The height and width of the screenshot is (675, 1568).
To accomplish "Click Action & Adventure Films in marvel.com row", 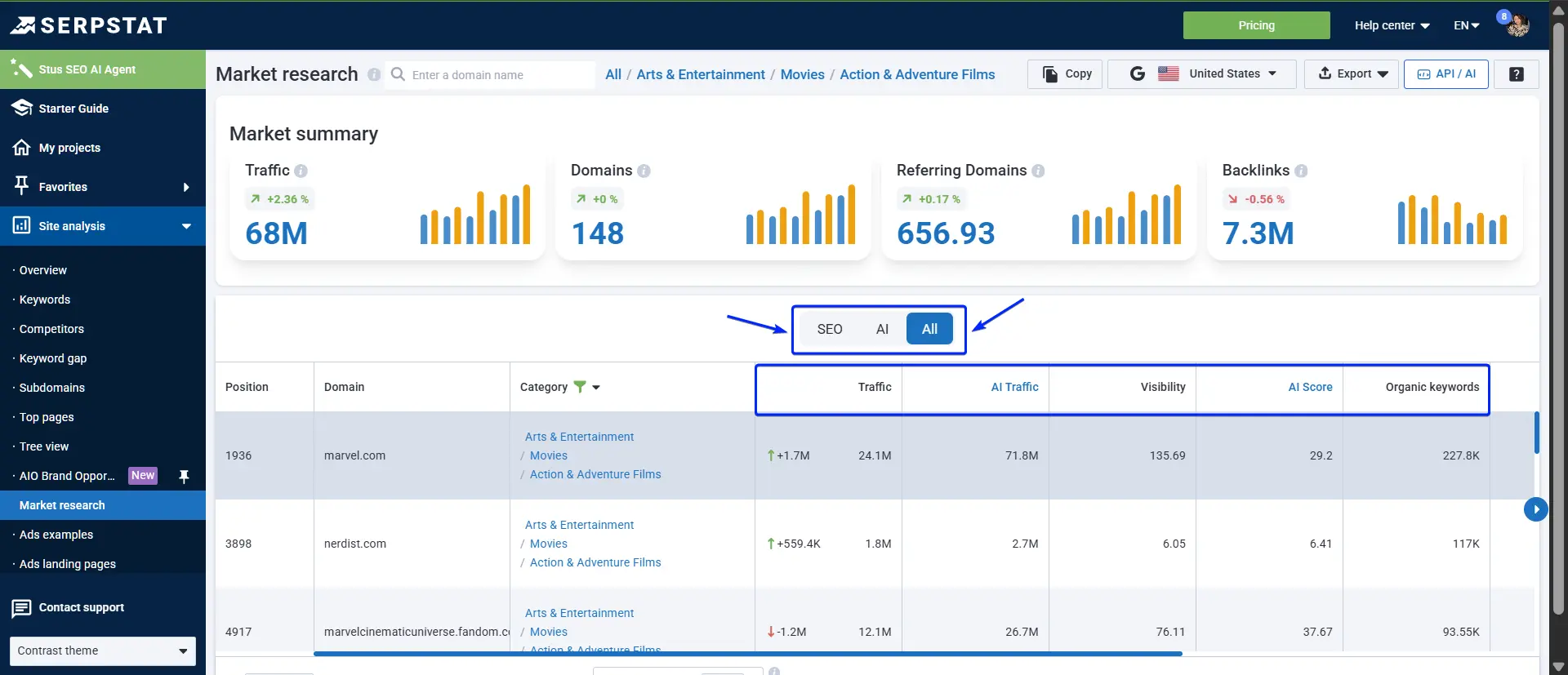I will (x=595, y=474).
